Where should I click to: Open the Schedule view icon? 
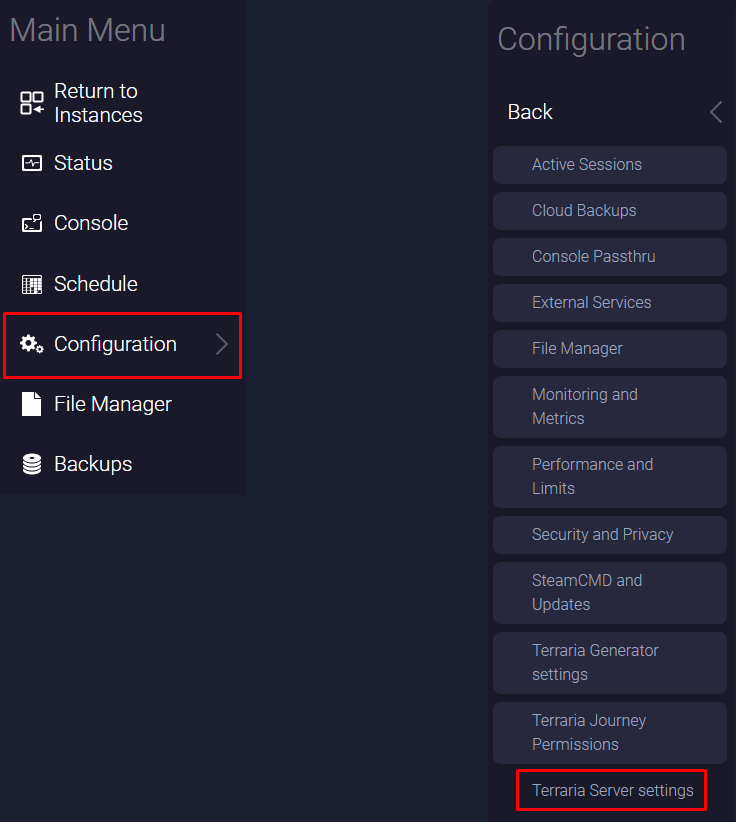[29, 283]
